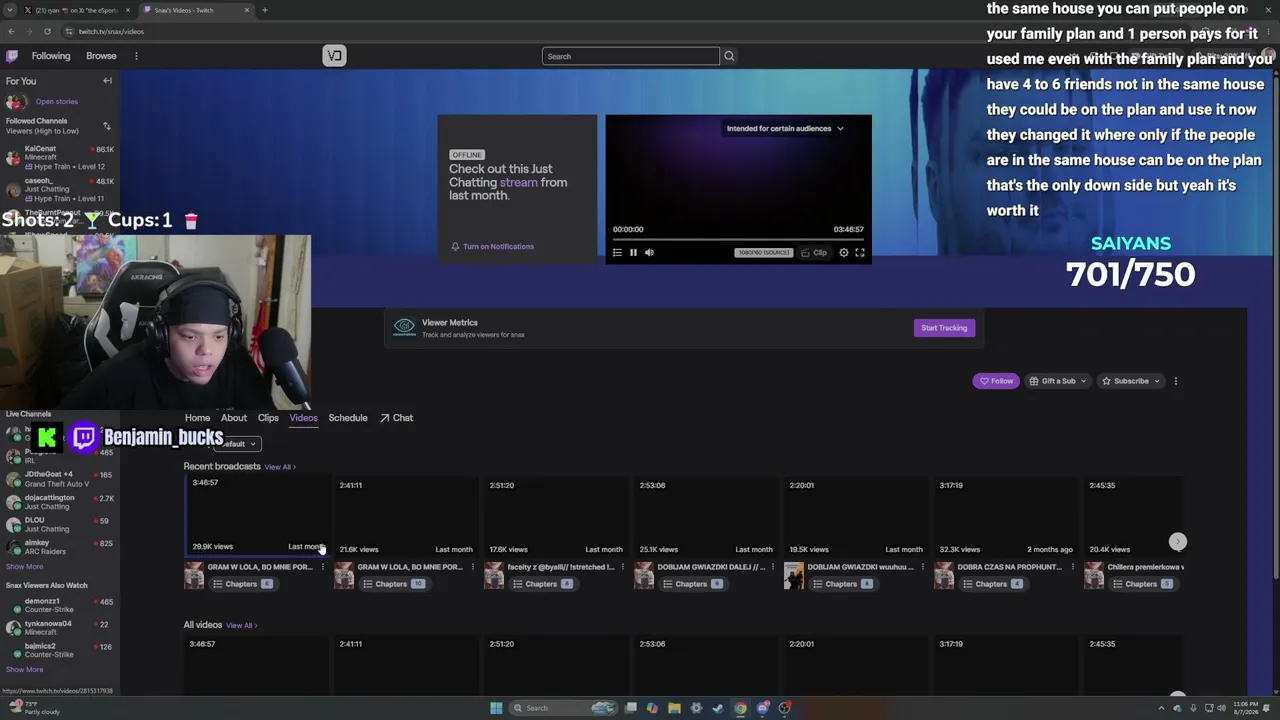Select the Videos channel tab
Image resolution: width=1280 pixels, height=720 pixels.
tap(303, 418)
